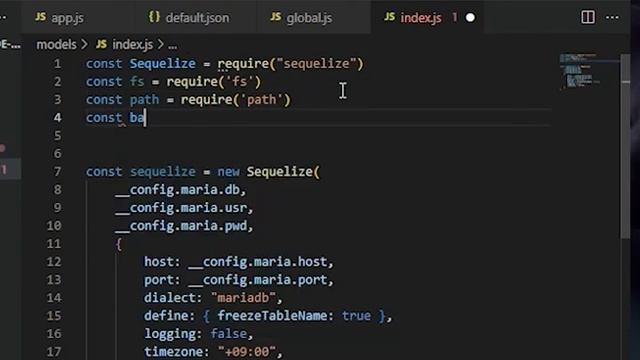Click the 'fs' variable on line 2
The height and width of the screenshot is (360, 640).
coord(137,82)
